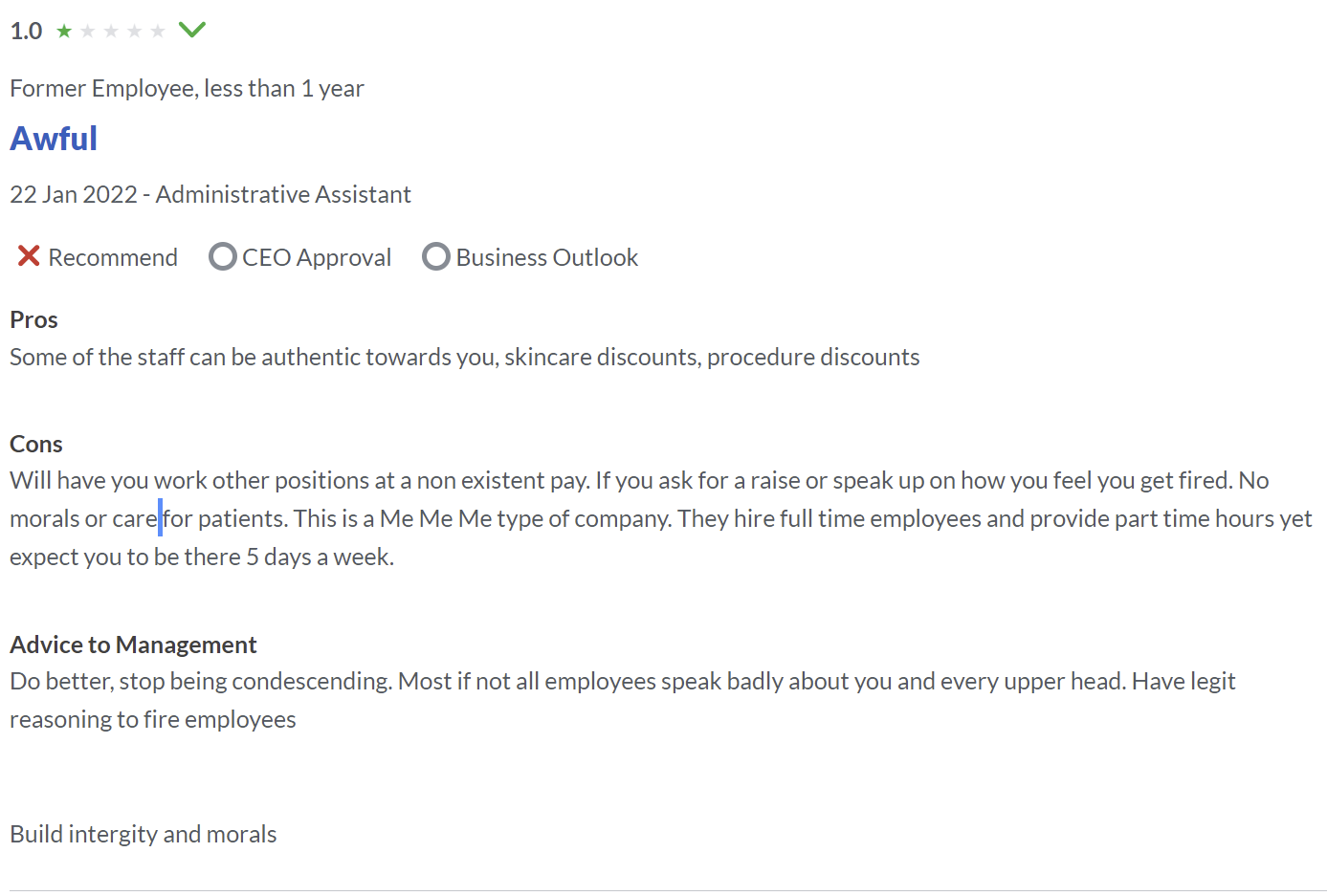Click the 1.0 rating number
This screenshot has height=896, width=1327.
[x=26, y=32]
